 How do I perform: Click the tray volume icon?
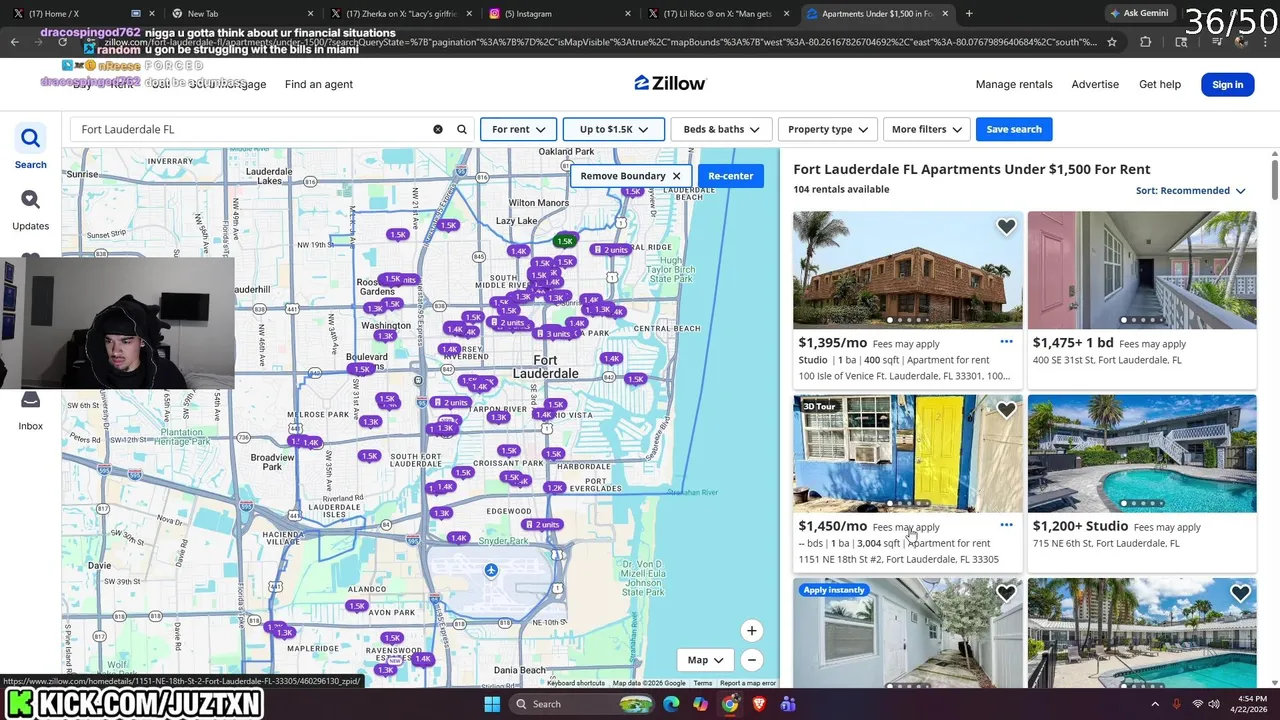(x=1215, y=704)
